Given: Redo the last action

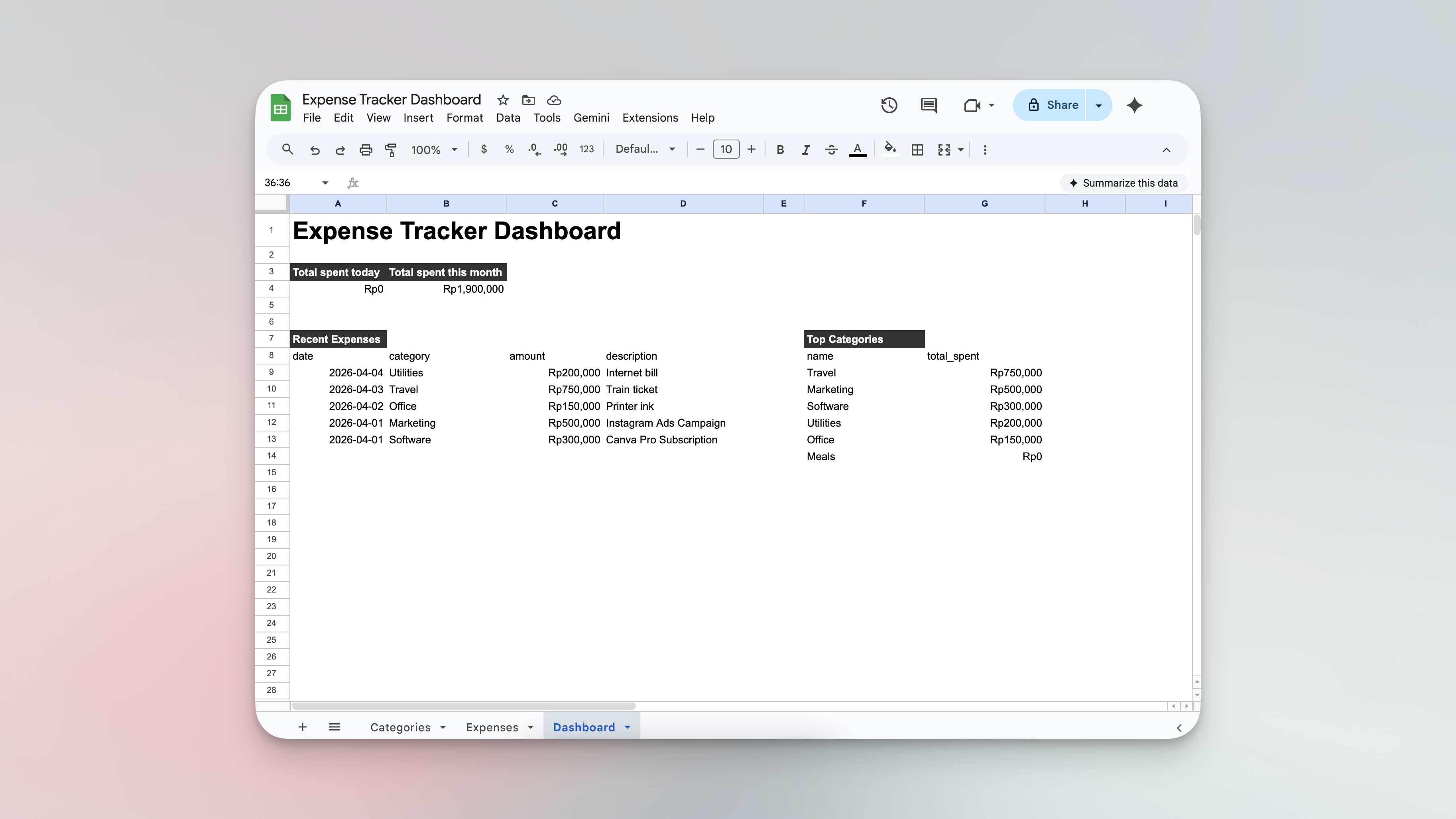Looking at the screenshot, I should tap(340, 150).
